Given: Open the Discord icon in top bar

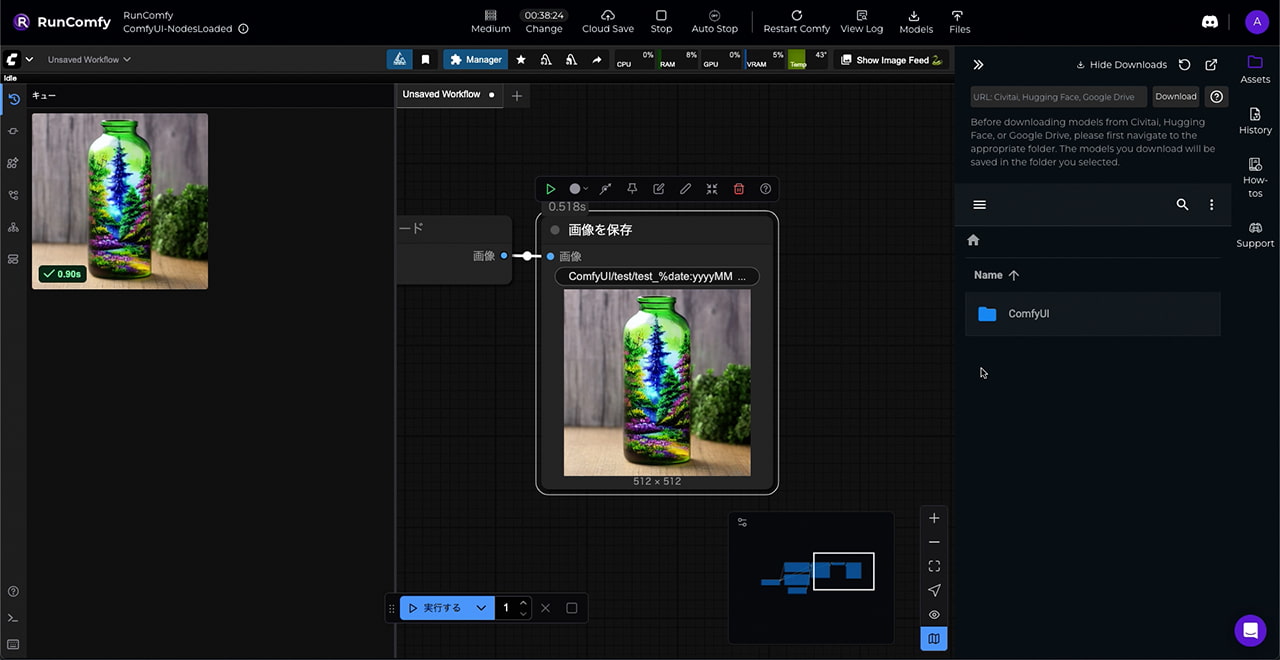Looking at the screenshot, I should 1210,22.
